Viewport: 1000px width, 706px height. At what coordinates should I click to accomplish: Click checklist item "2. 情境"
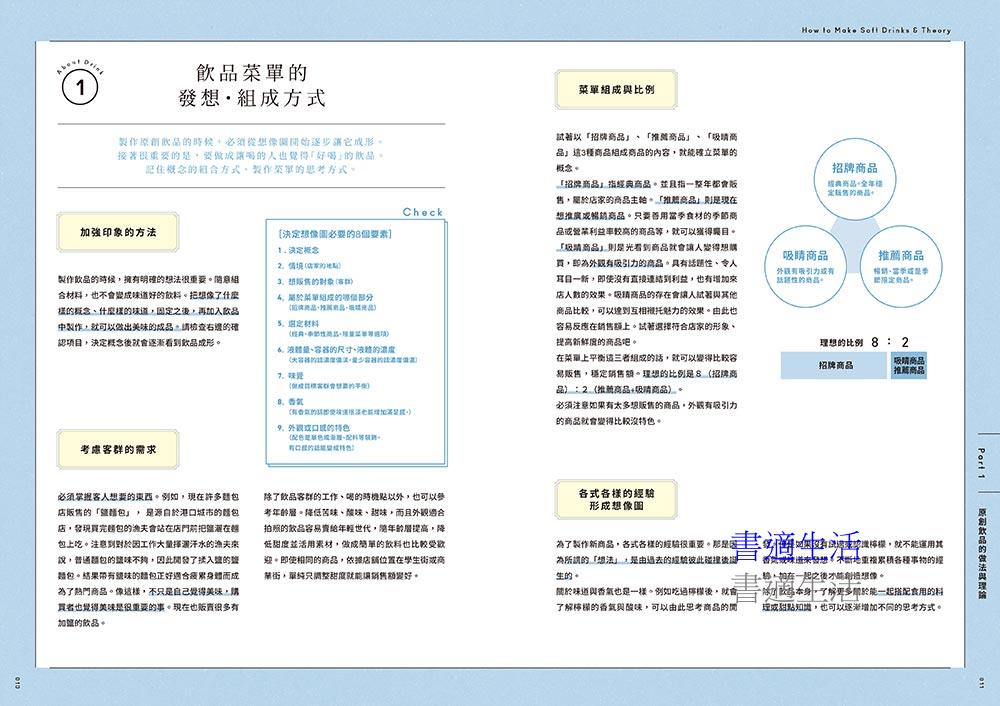click(309, 265)
